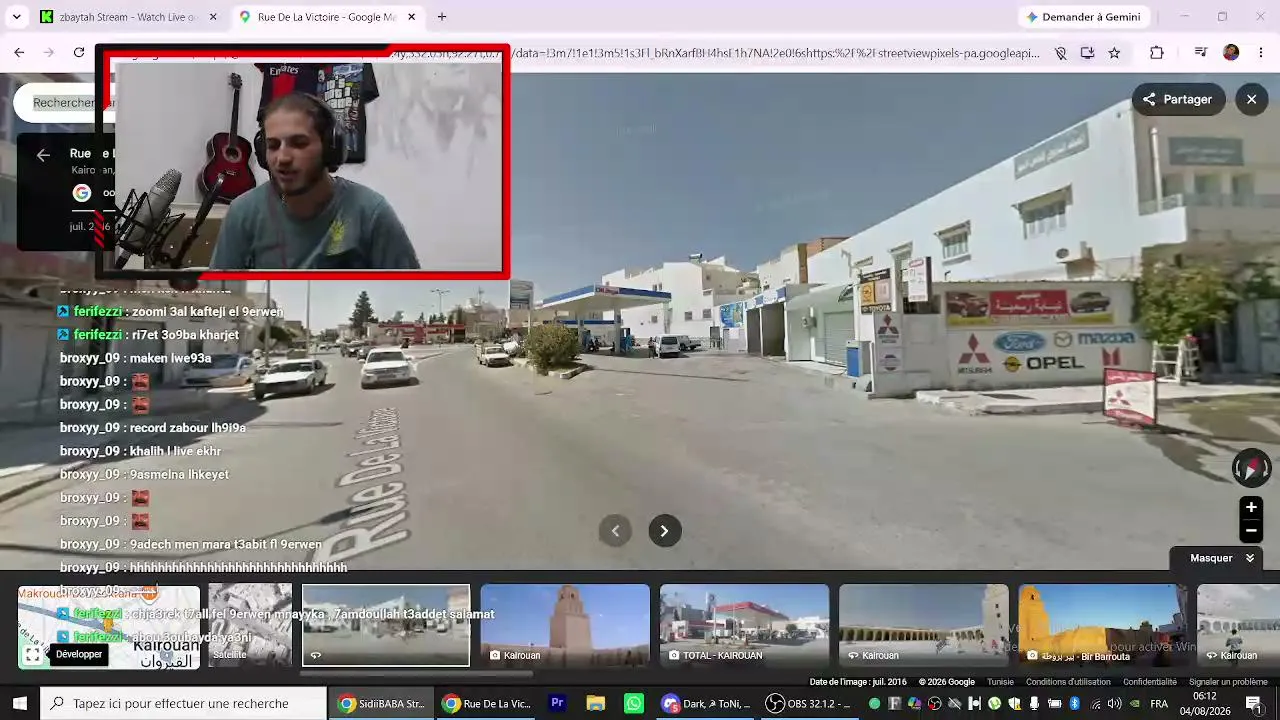
Task: Click the Google logo in info panel
Action: [x=82, y=193]
